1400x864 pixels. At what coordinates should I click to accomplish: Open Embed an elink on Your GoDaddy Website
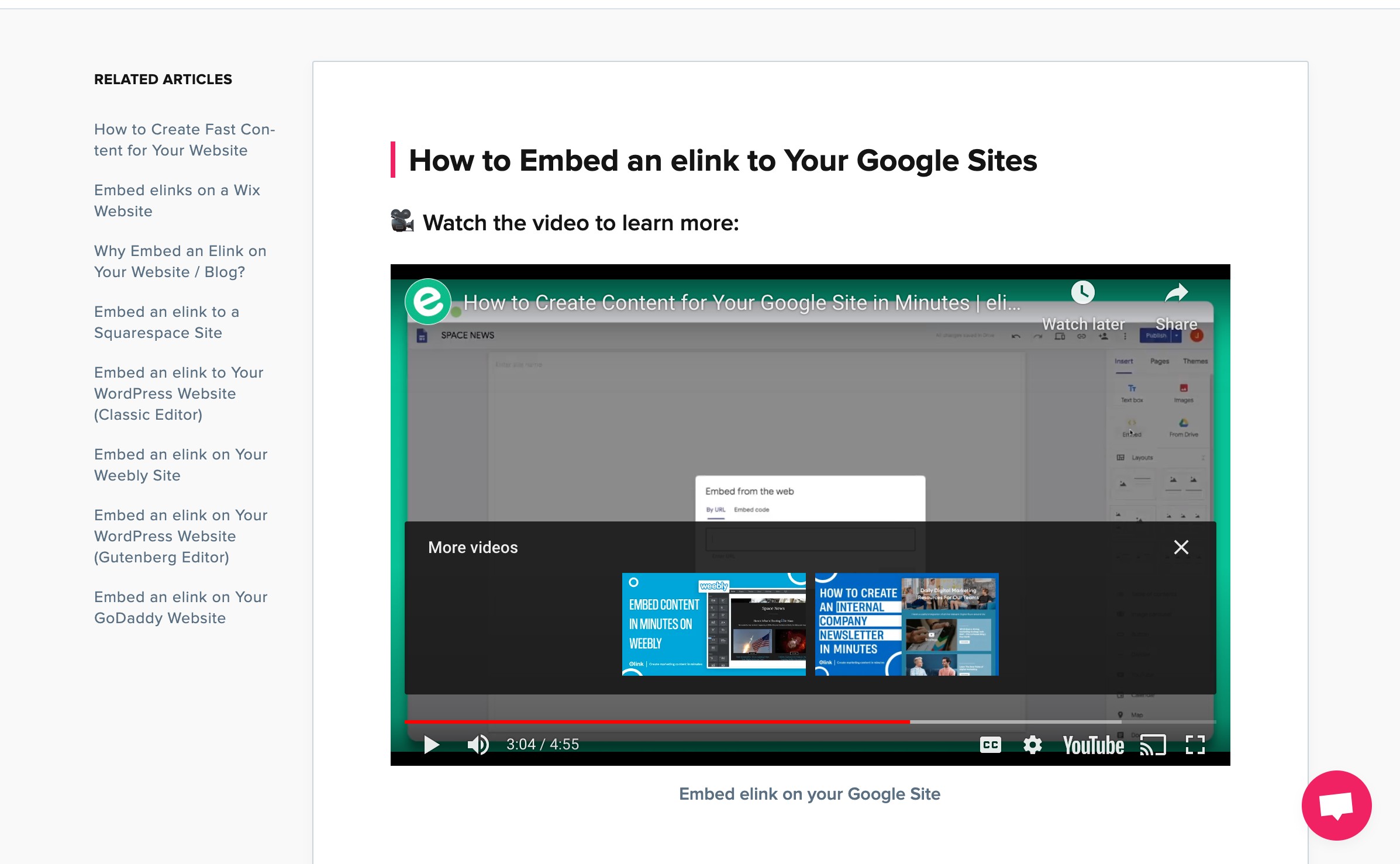tap(181, 607)
